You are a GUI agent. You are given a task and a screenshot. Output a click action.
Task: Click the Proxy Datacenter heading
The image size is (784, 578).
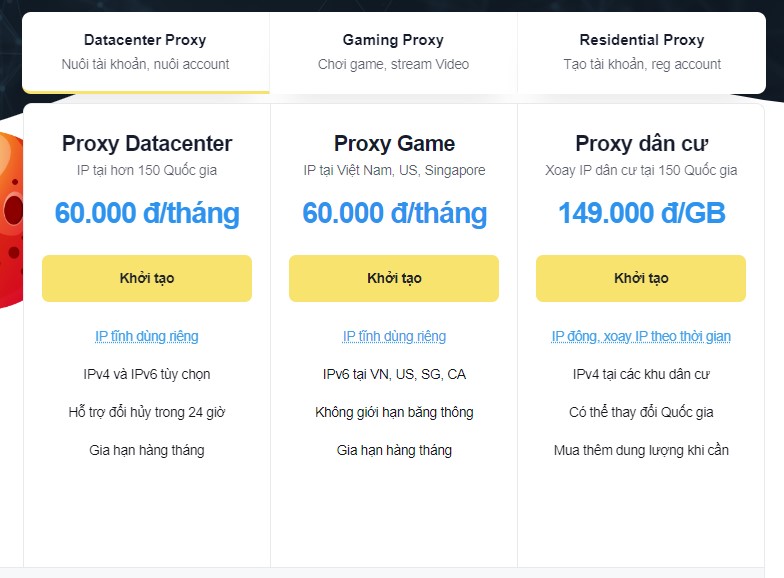(146, 143)
